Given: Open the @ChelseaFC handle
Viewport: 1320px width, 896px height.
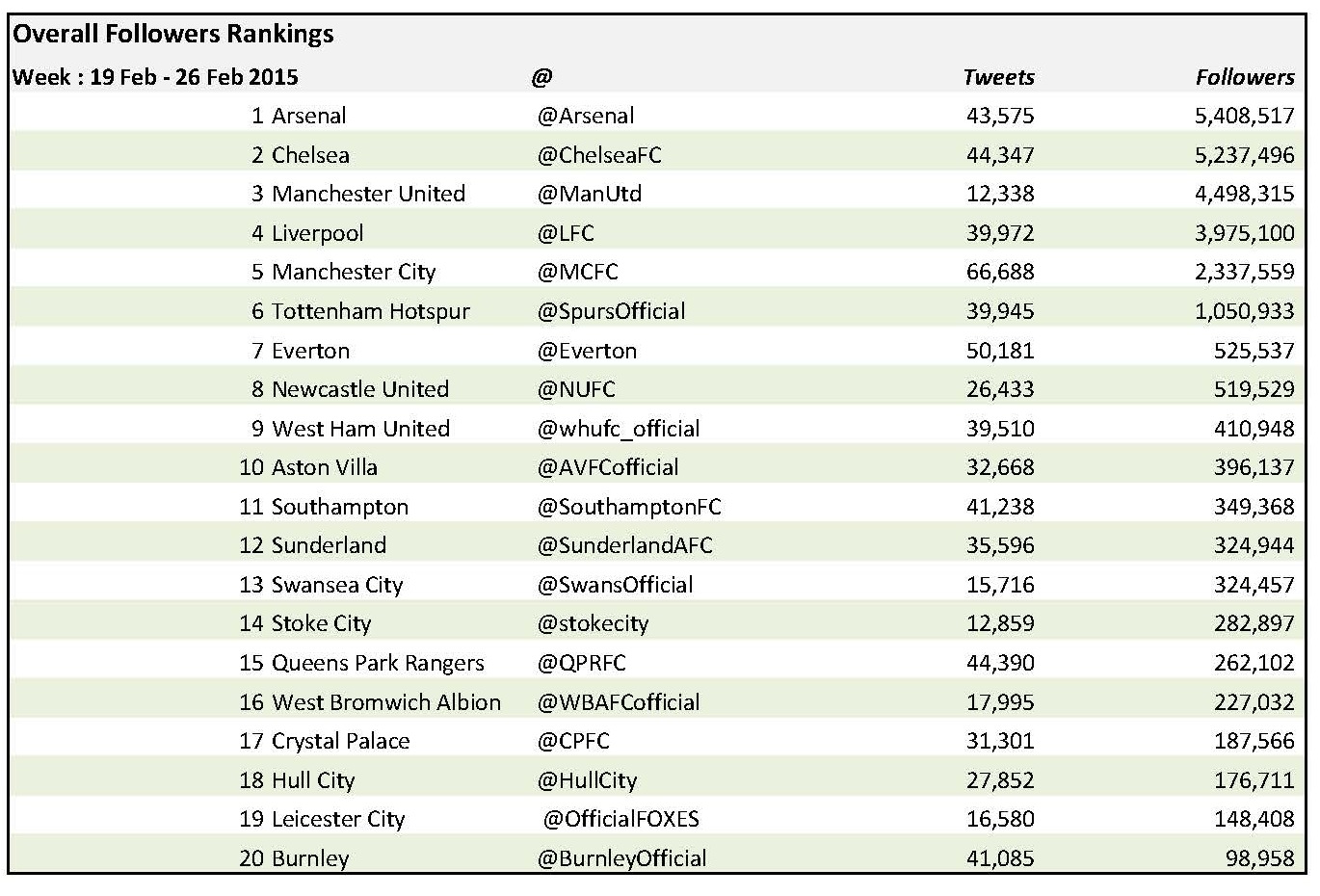Looking at the screenshot, I should click(x=599, y=156).
